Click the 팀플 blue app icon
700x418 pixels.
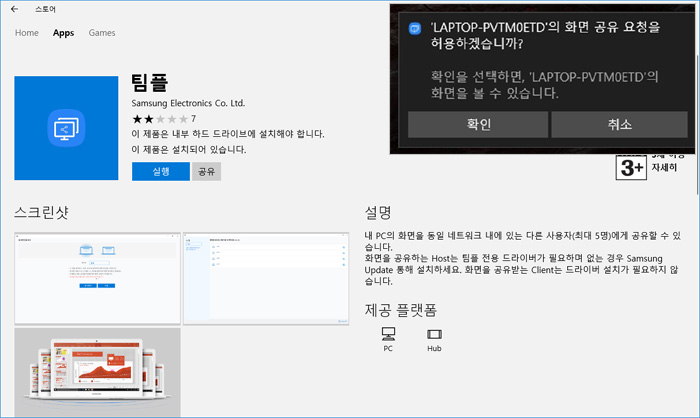66,128
